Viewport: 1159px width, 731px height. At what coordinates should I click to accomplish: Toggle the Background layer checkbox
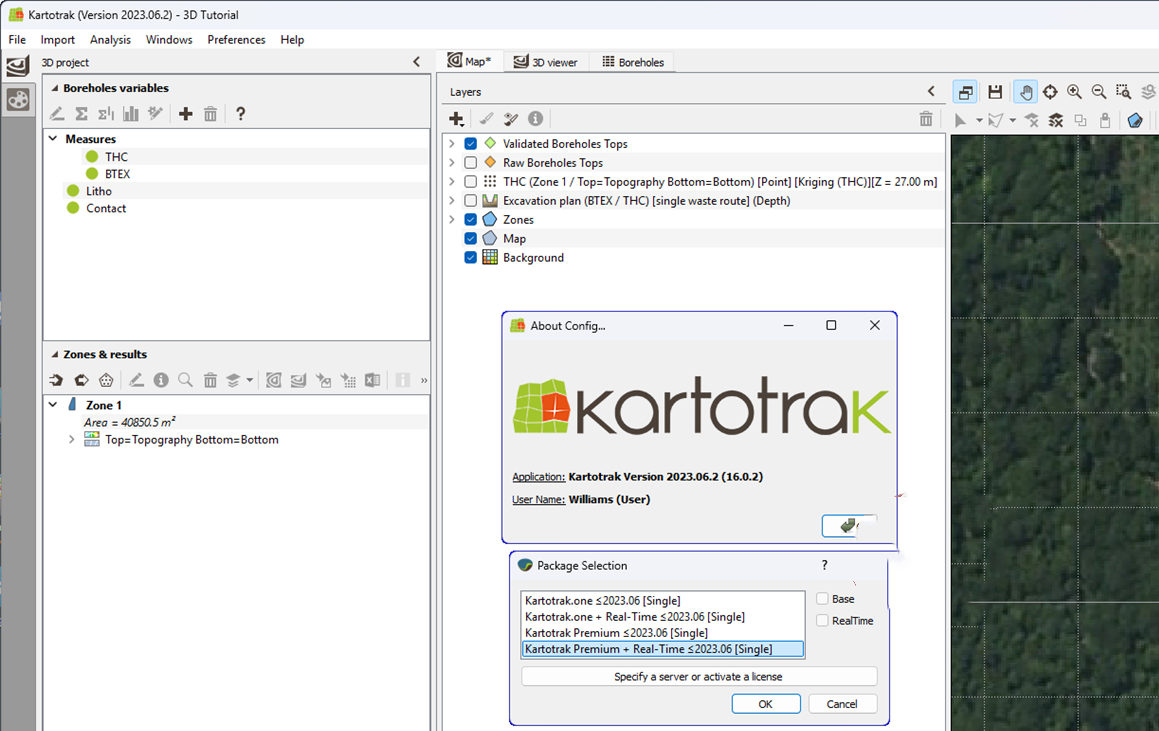(470, 257)
